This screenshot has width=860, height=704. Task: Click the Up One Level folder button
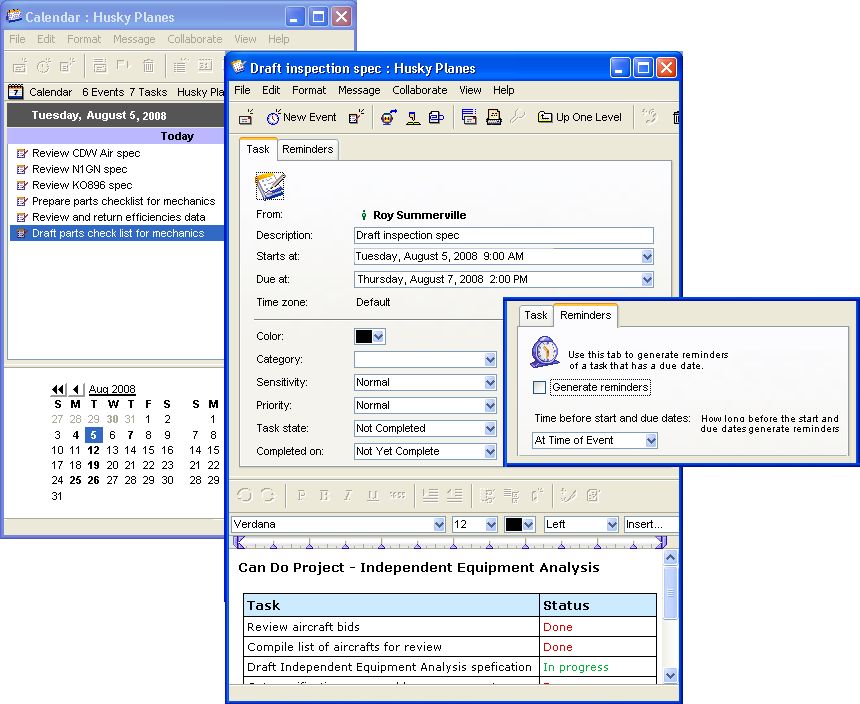(x=579, y=117)
